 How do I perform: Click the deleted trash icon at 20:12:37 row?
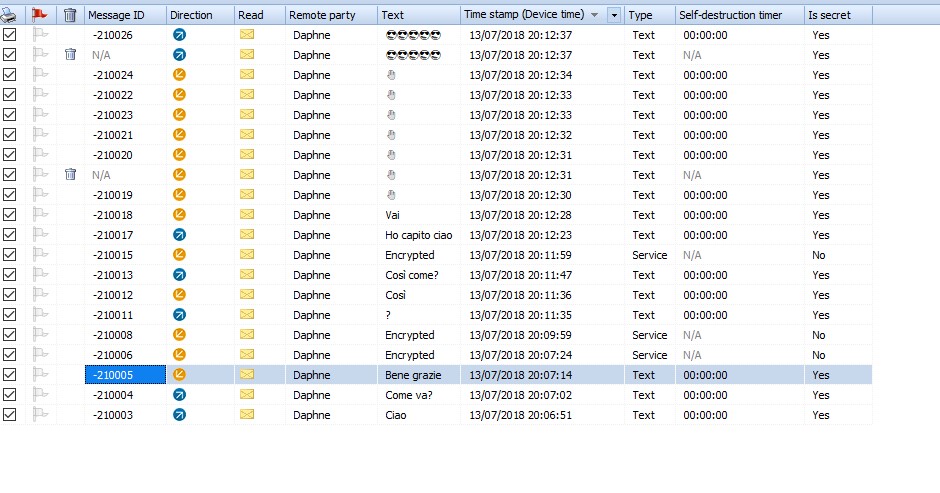pos(70,55)
